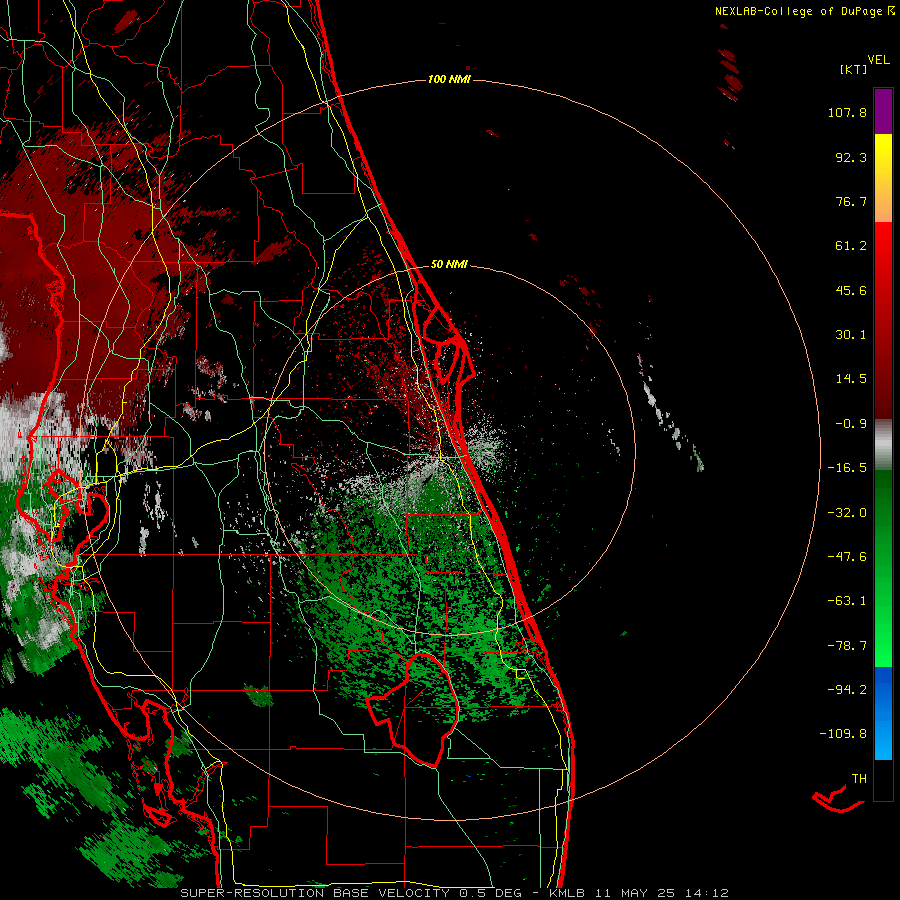900x900 pixels.
Task: Click the NEXLAB-College of DuPage watermark text
Action: click(800, 11)
